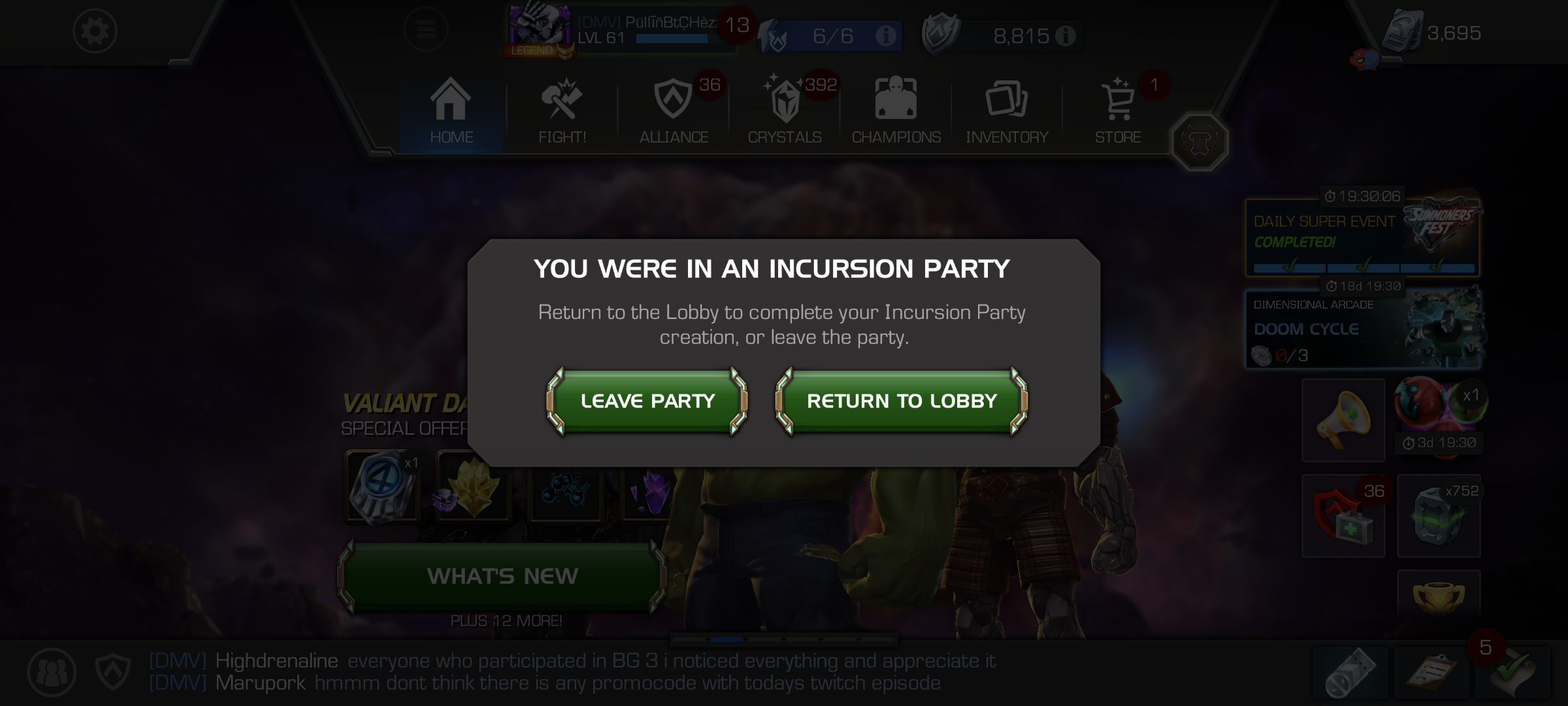Open the hamburger menu icon
Image resolution: width=1568 pixels, height=706 pixels.
425,29
